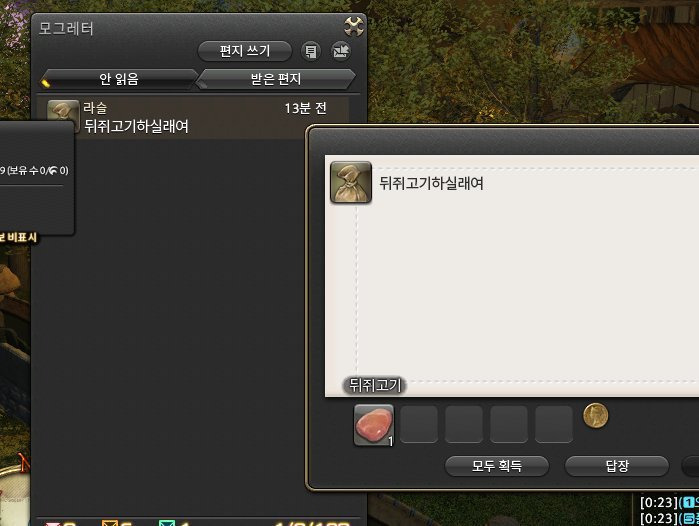Click the 13분 전 timestamp
This screenshot has width=699, height=526.
click(306, 108)
